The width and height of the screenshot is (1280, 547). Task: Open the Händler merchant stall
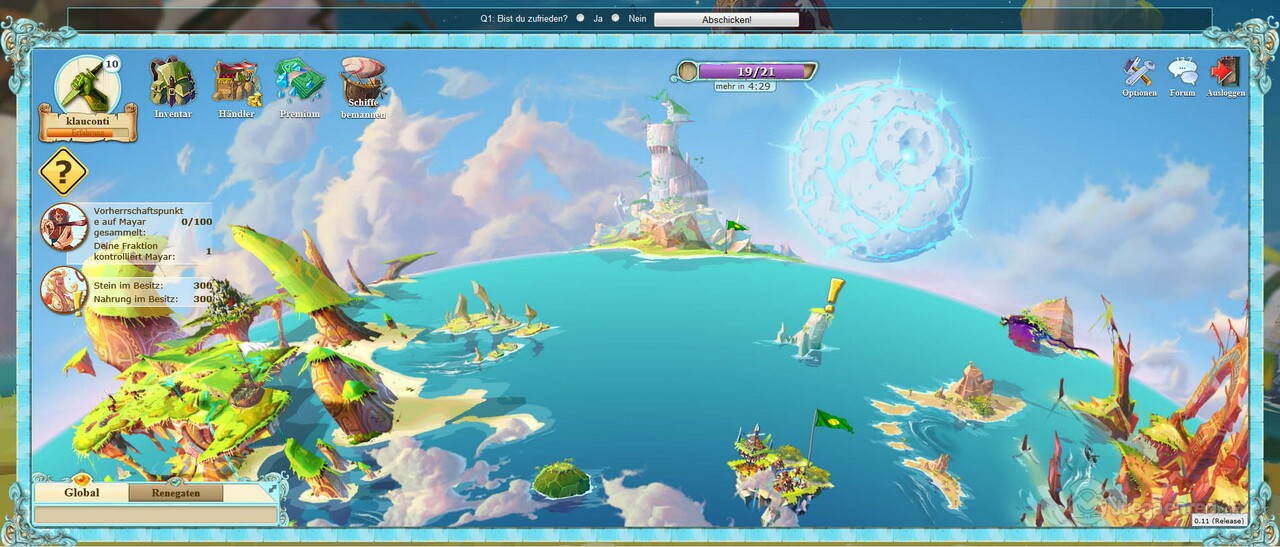tap(236, 84)
